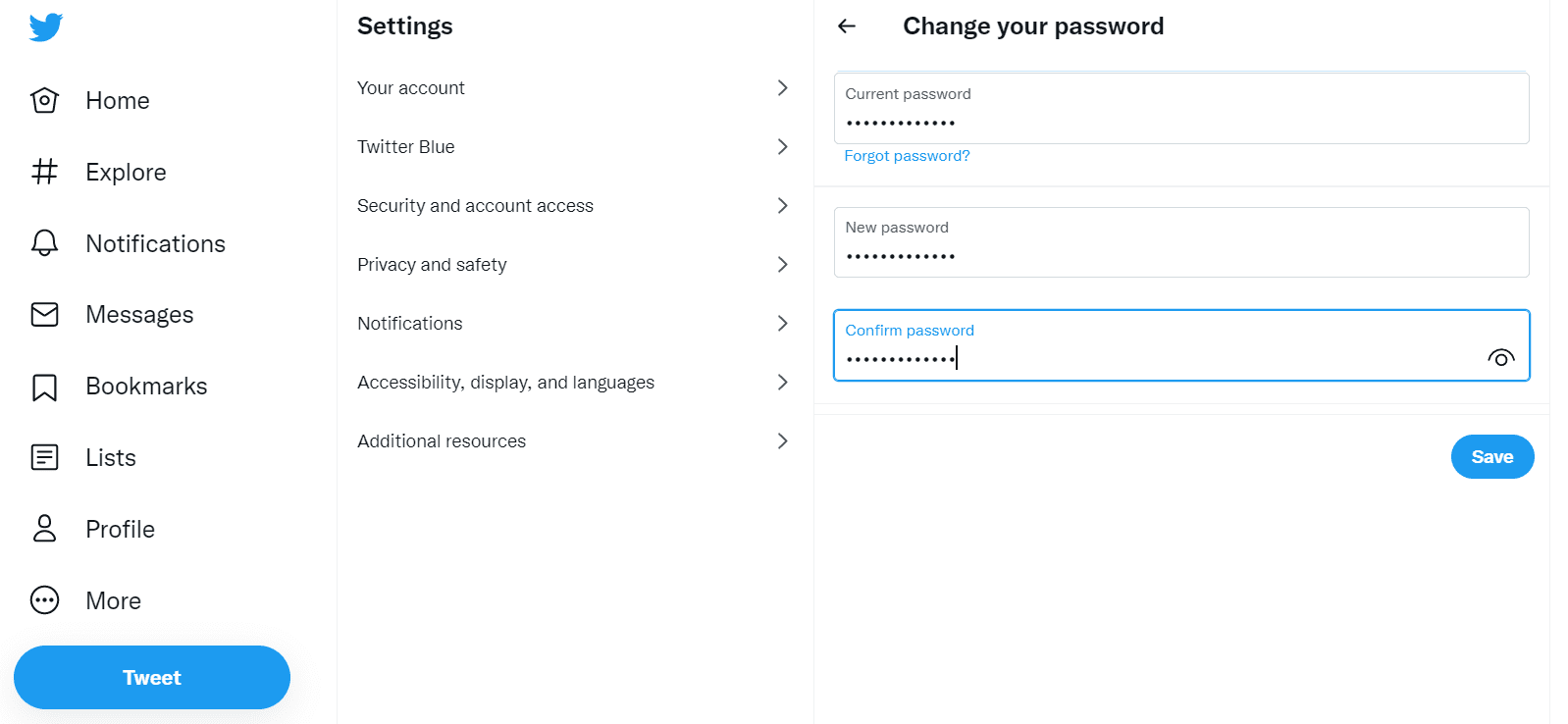Expand Accessibility, display, and languages
The height and width of the screenshot is (724, 1568).
click(574, 382)
